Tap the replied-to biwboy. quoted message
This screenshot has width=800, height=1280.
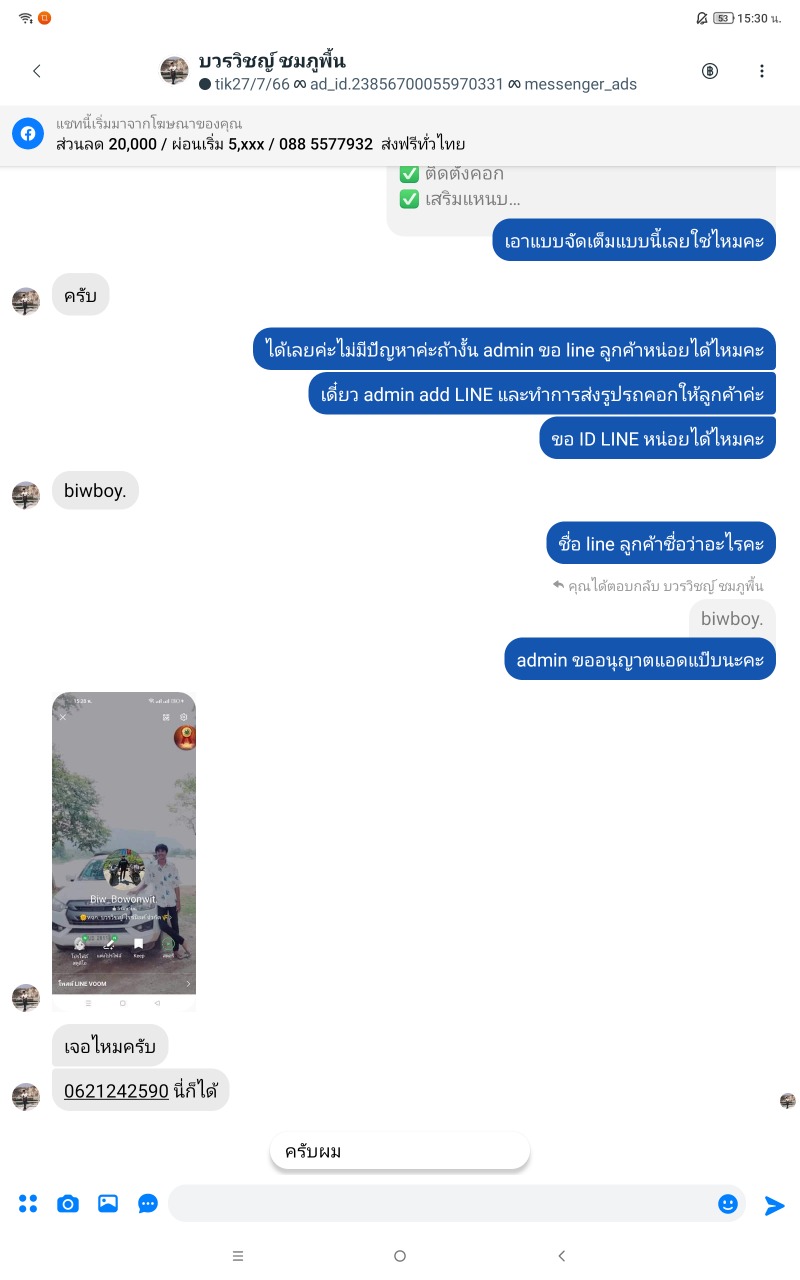[x=732, y=619]
